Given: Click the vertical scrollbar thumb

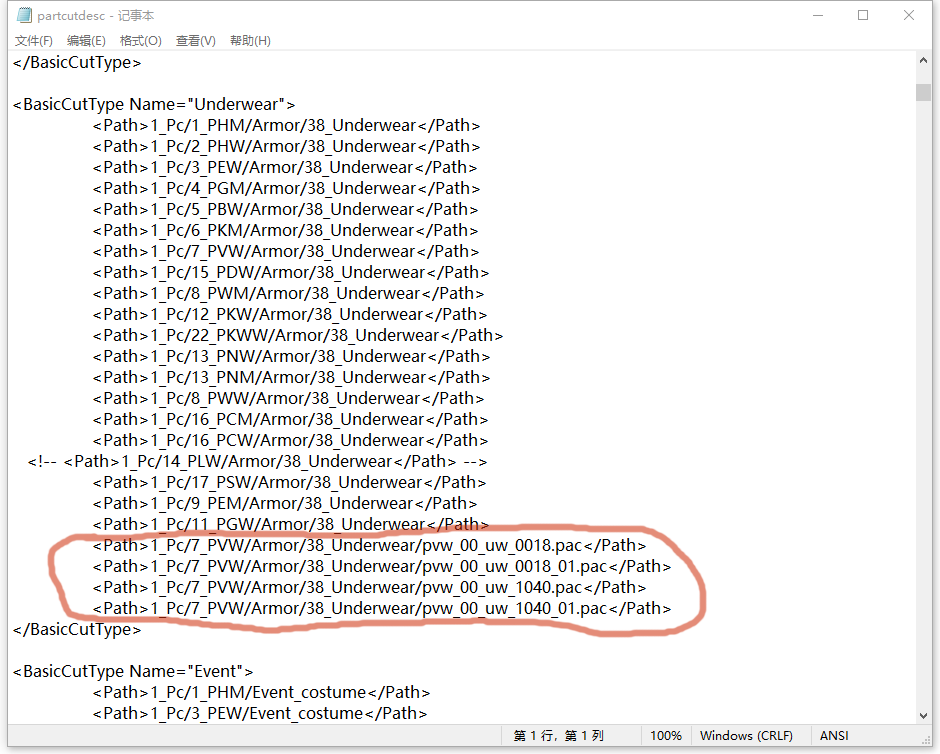Looking at the screenshot, I should tap(923, 92).
